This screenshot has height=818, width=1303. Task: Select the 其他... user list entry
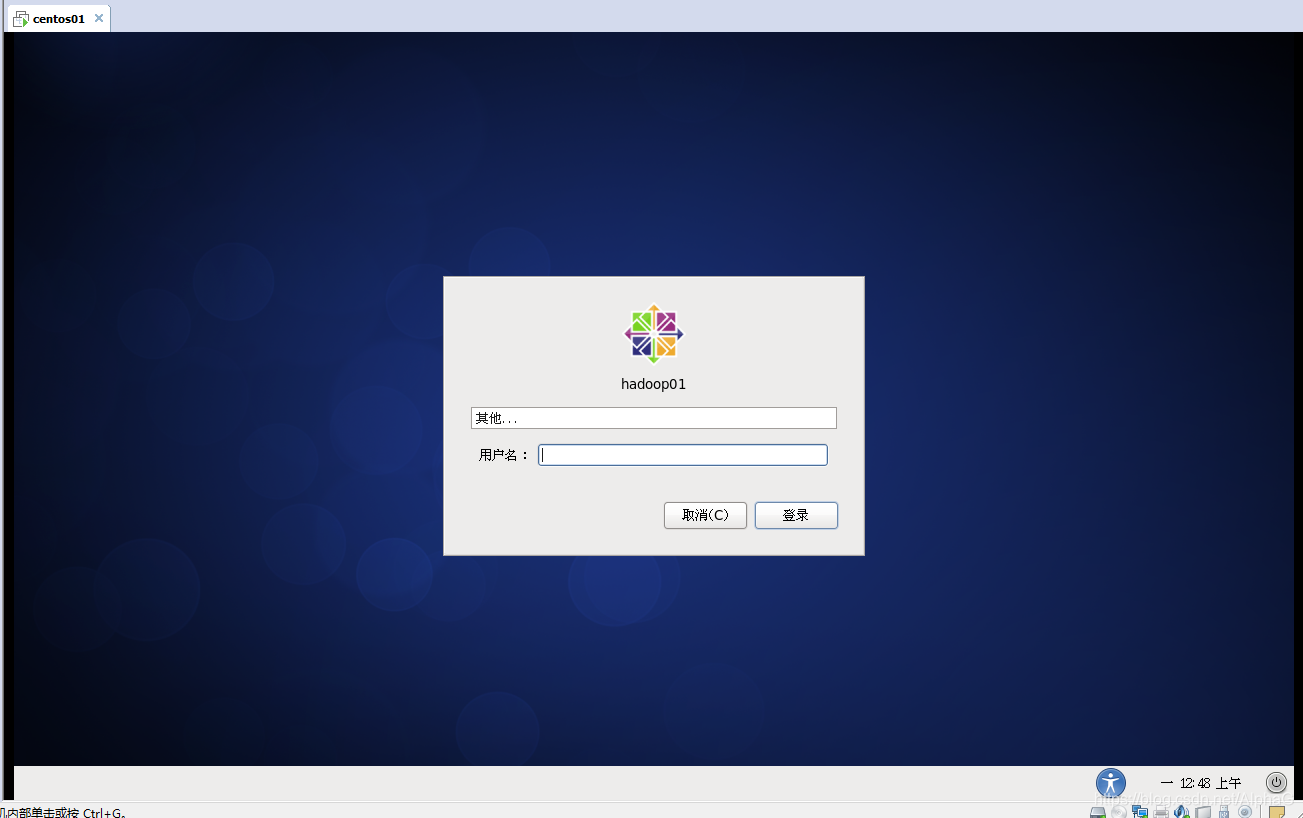point(654,418)
